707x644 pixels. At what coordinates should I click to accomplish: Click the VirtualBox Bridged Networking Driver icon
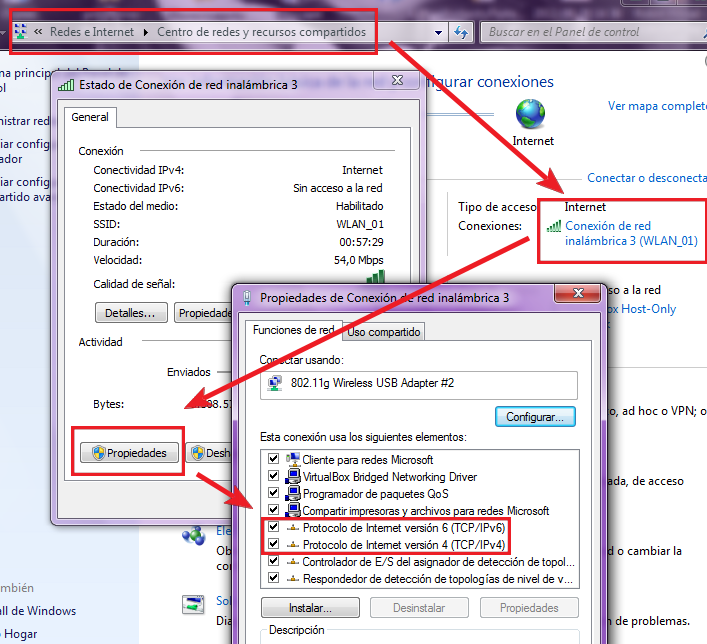[293, 477]
